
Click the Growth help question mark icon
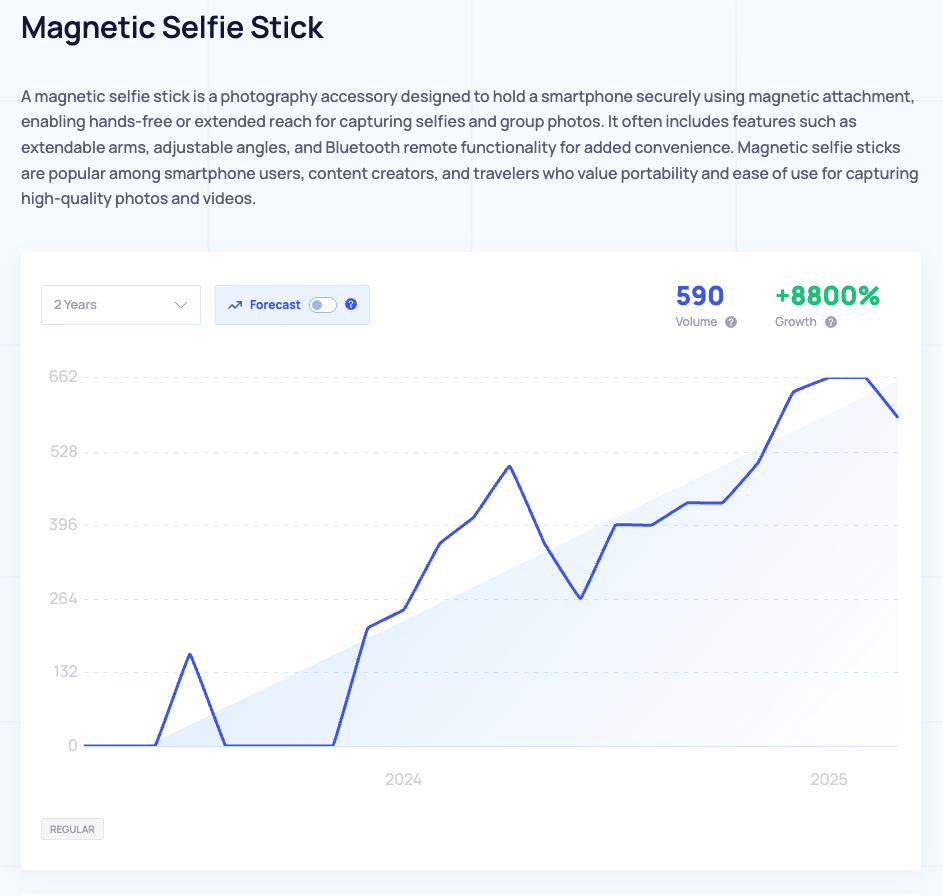831,322
